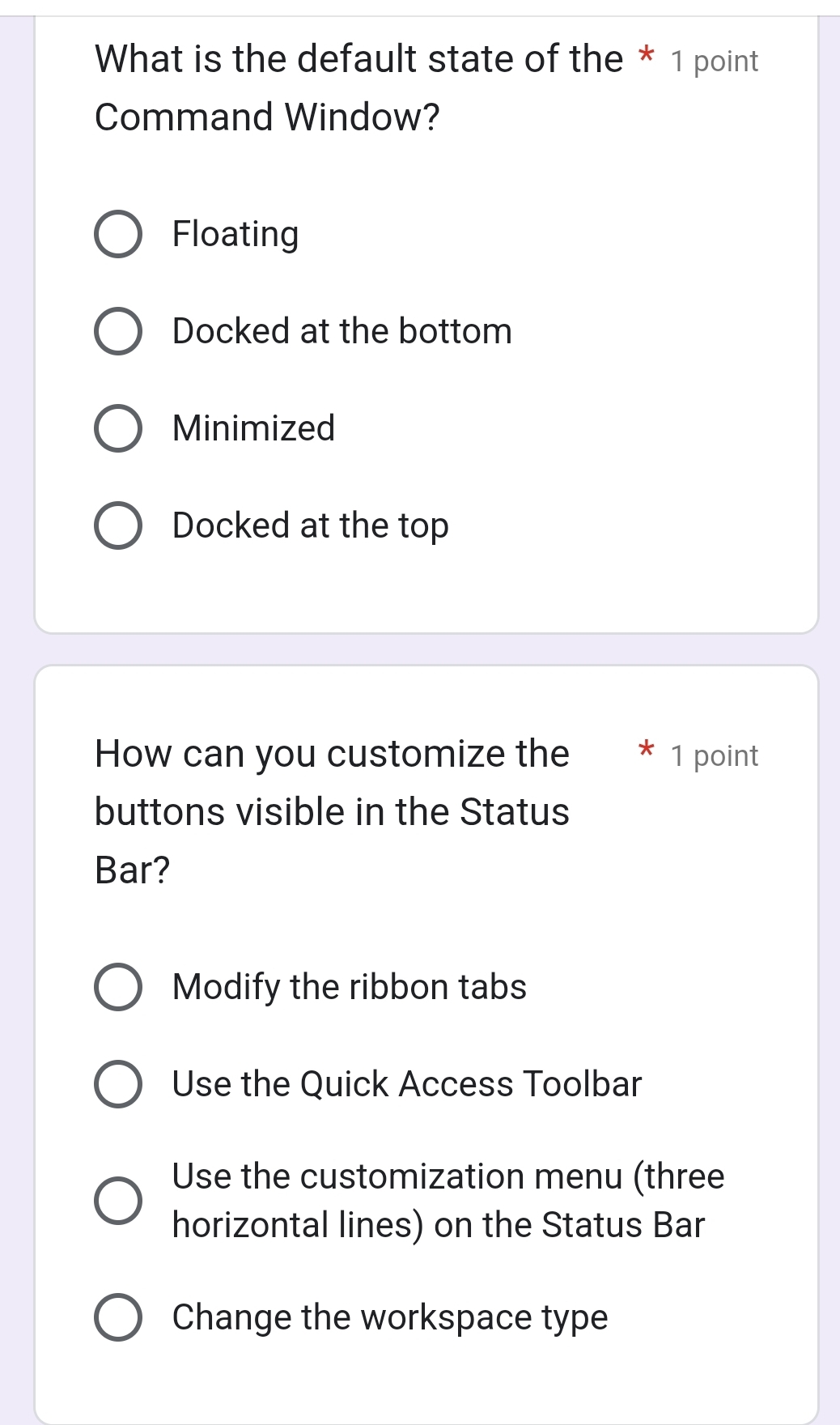Pick the customization menu option's radio circle
The width and height of the screenshot is (840, 1425).
coord(118,1200)
